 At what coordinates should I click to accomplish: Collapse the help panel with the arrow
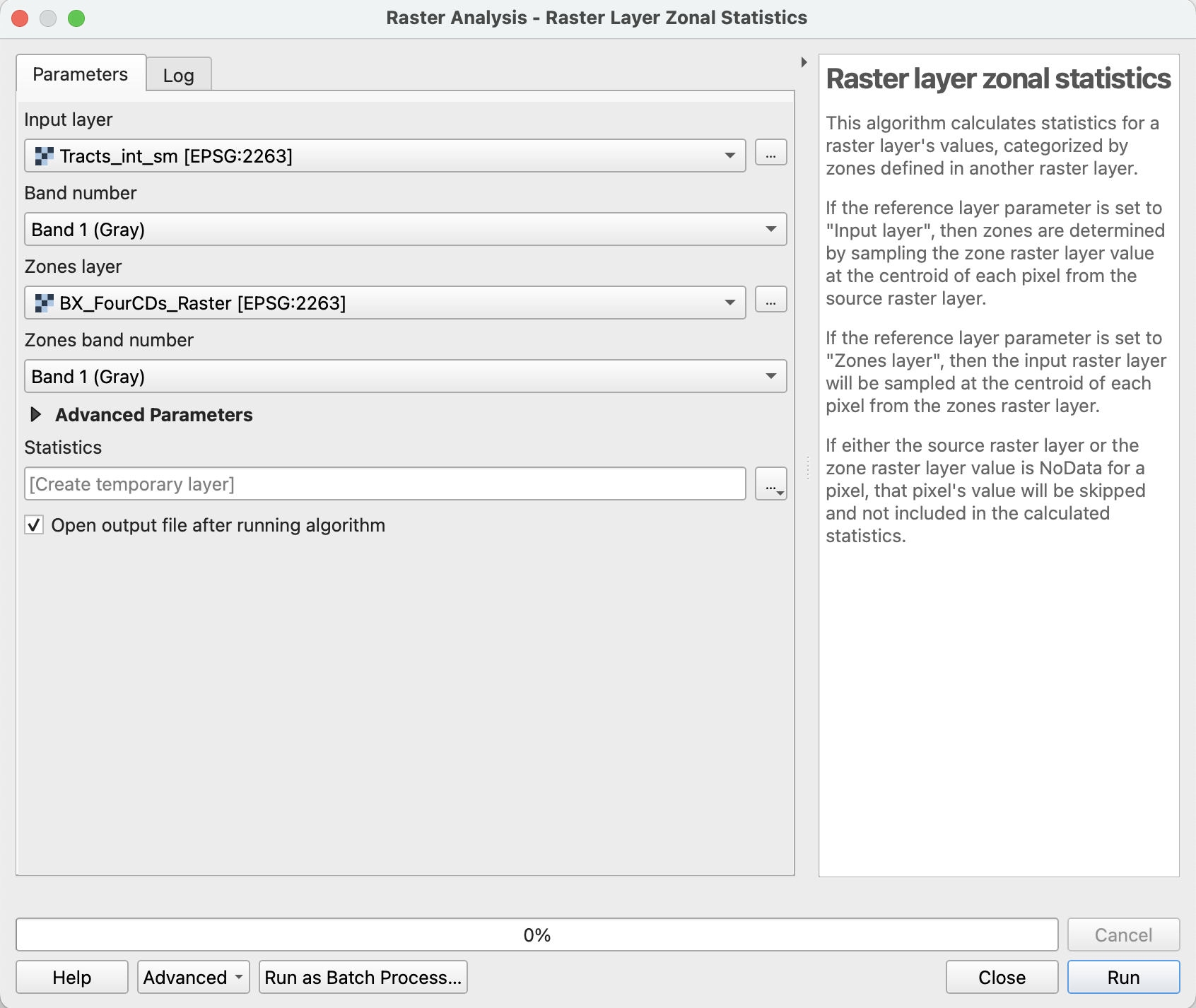click(x=804, y=62)
